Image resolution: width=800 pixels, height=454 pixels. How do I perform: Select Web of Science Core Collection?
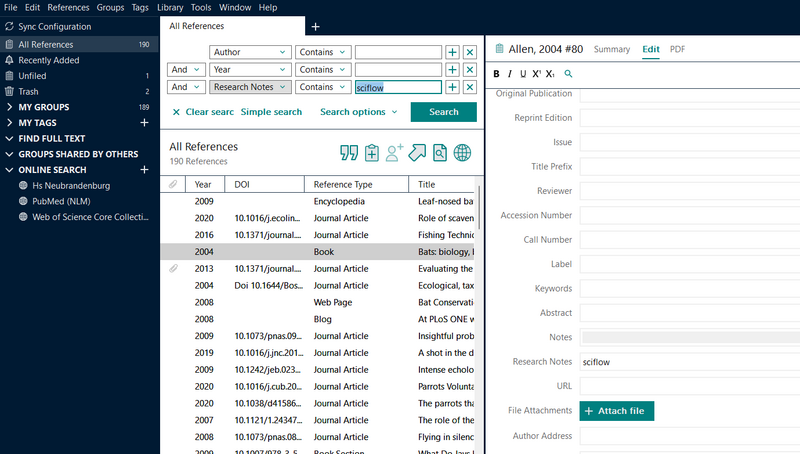tap(90, 217)
